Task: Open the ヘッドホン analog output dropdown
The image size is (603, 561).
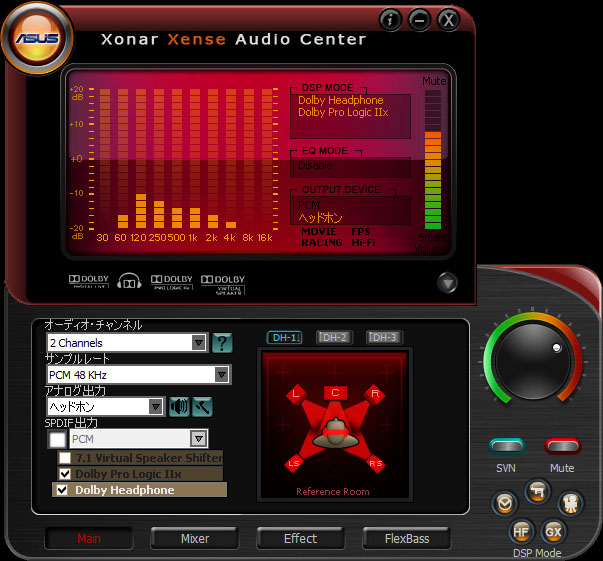Action: (106, 407)
